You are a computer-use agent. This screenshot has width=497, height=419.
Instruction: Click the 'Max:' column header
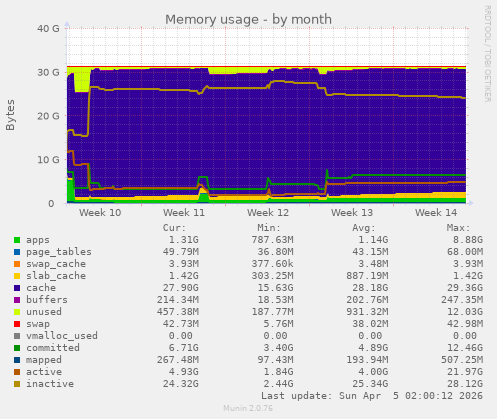point(458,228)
